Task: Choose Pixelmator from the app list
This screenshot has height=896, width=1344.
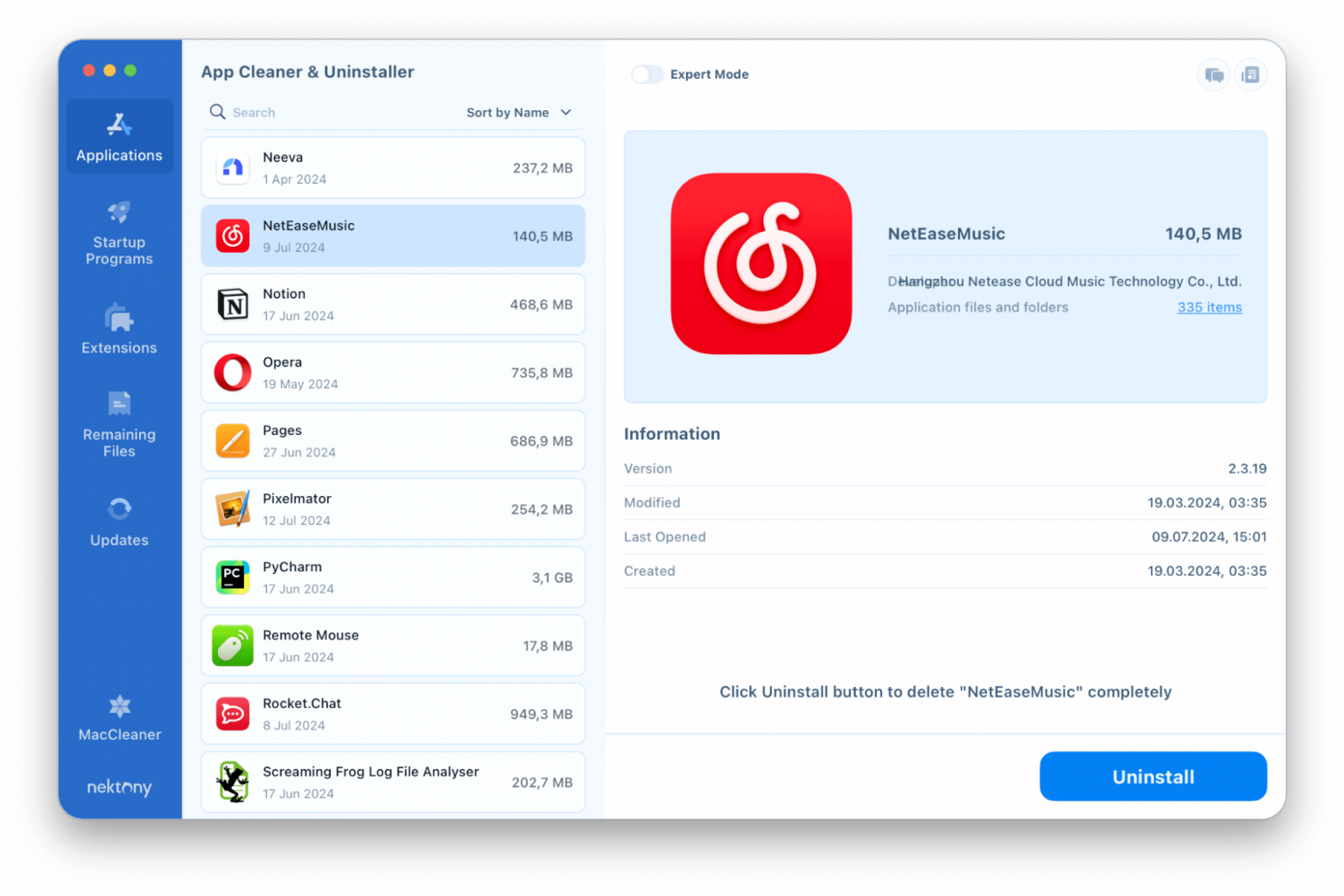Action: 393,509
